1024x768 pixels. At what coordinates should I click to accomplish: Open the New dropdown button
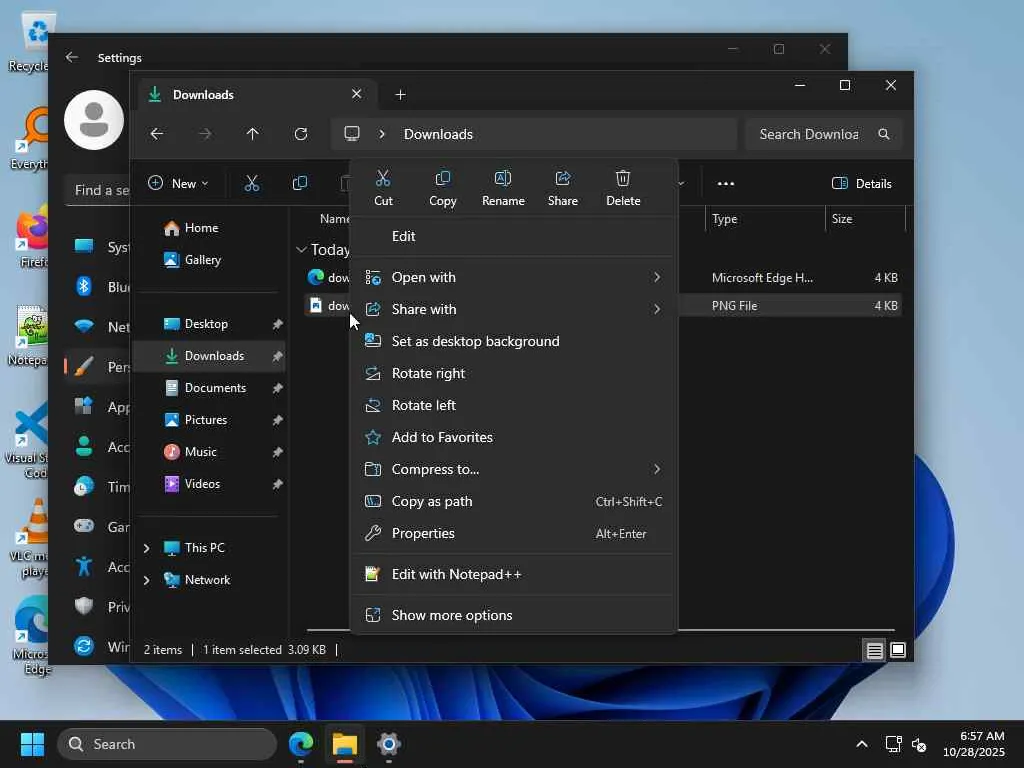179,184
